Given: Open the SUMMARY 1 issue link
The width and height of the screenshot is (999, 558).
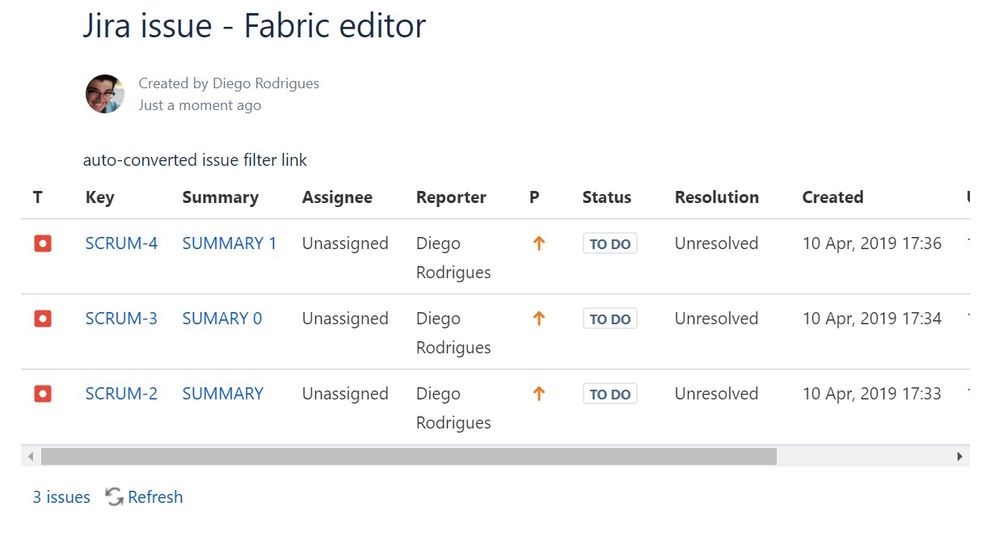Looking at the screenshot, I should [x=229, y=243].
